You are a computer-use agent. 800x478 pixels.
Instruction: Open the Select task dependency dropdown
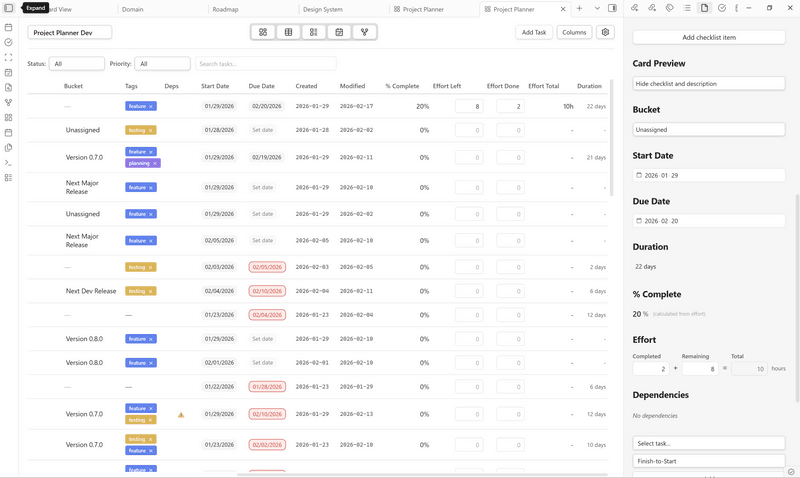pos(709,443)
